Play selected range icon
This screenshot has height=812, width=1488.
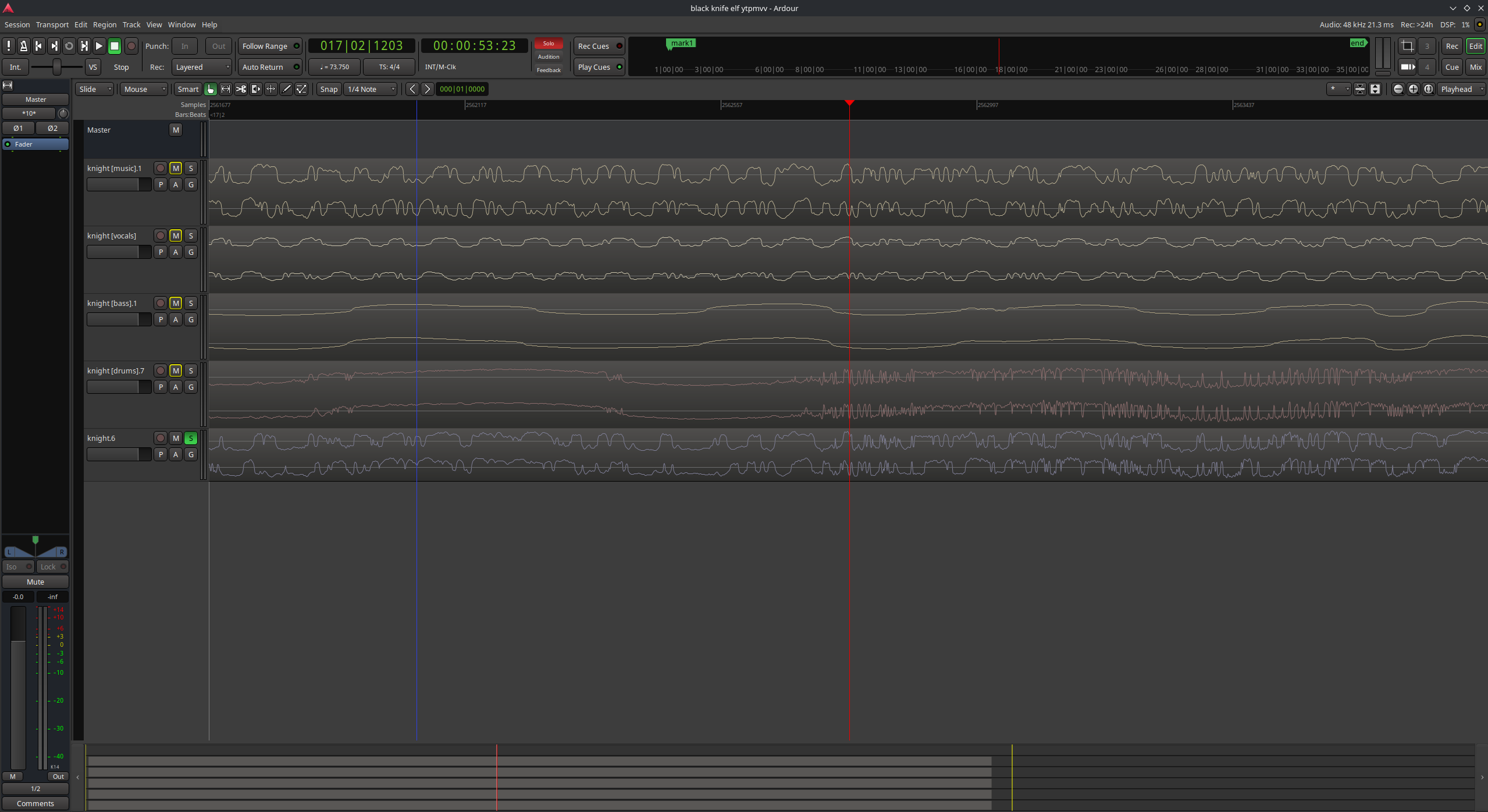84,46
